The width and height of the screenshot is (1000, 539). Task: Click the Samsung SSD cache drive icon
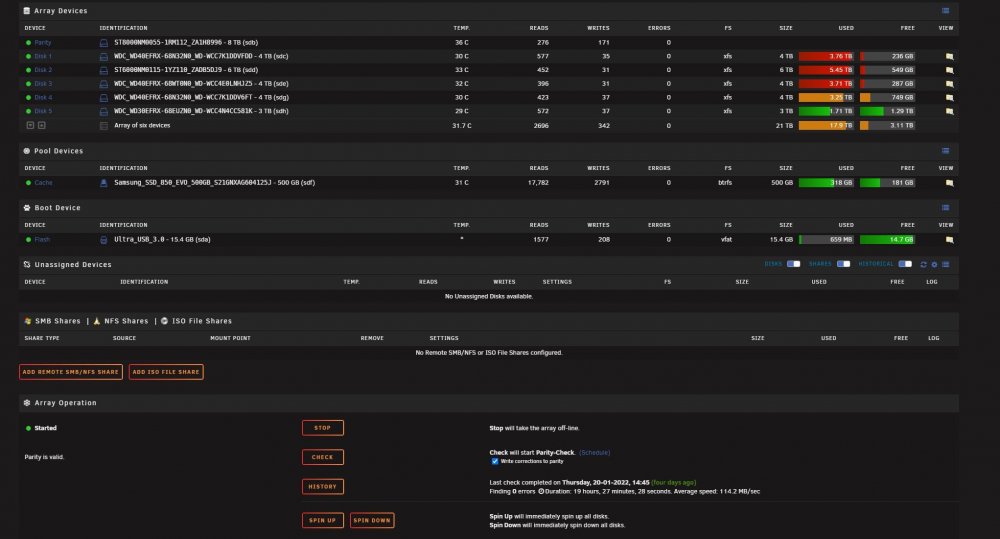[x=103, y=182]
